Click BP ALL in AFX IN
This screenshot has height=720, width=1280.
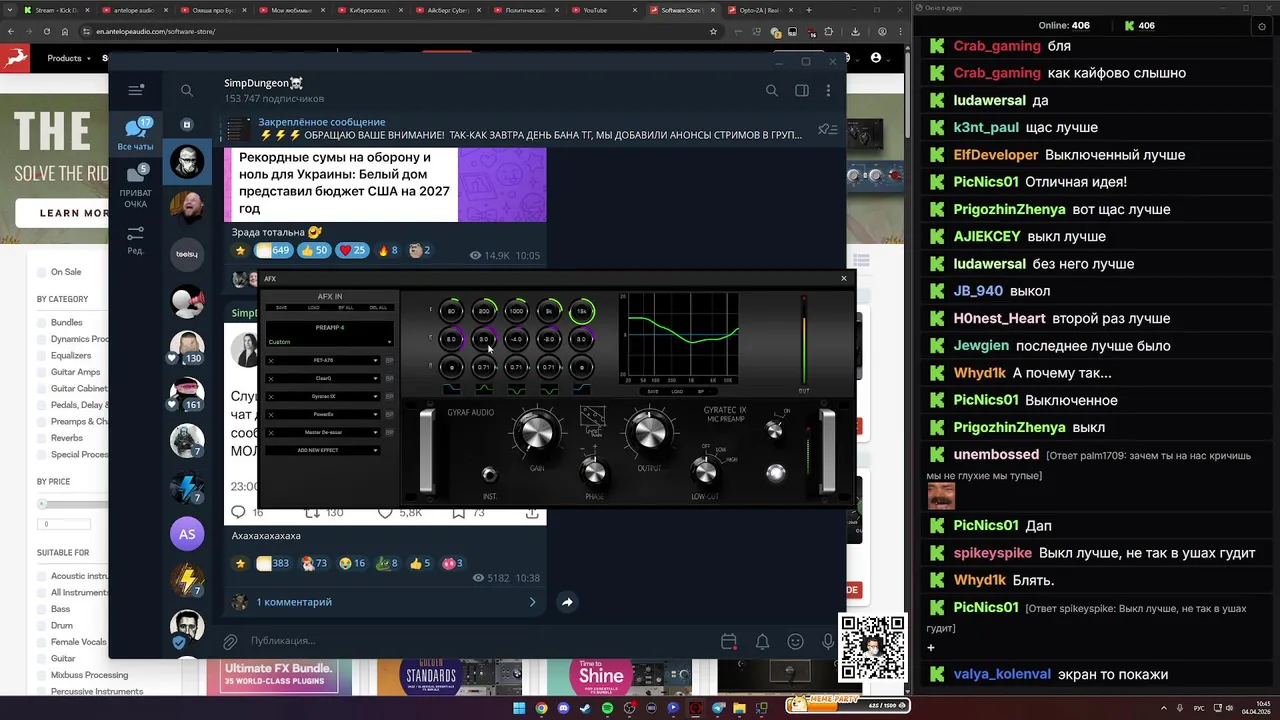pos(346,308)
